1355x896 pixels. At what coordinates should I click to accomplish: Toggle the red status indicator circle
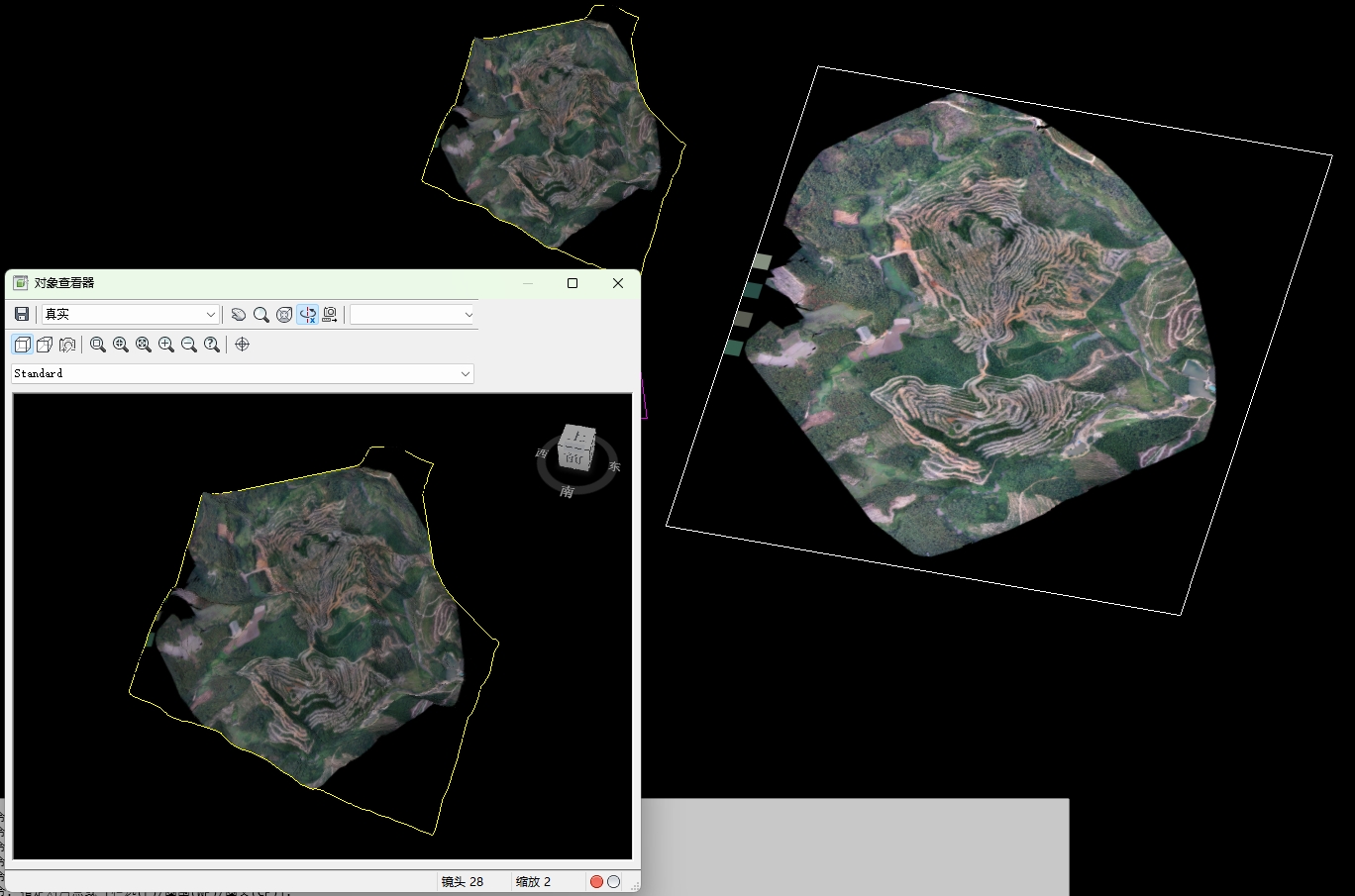coord(596,880)
